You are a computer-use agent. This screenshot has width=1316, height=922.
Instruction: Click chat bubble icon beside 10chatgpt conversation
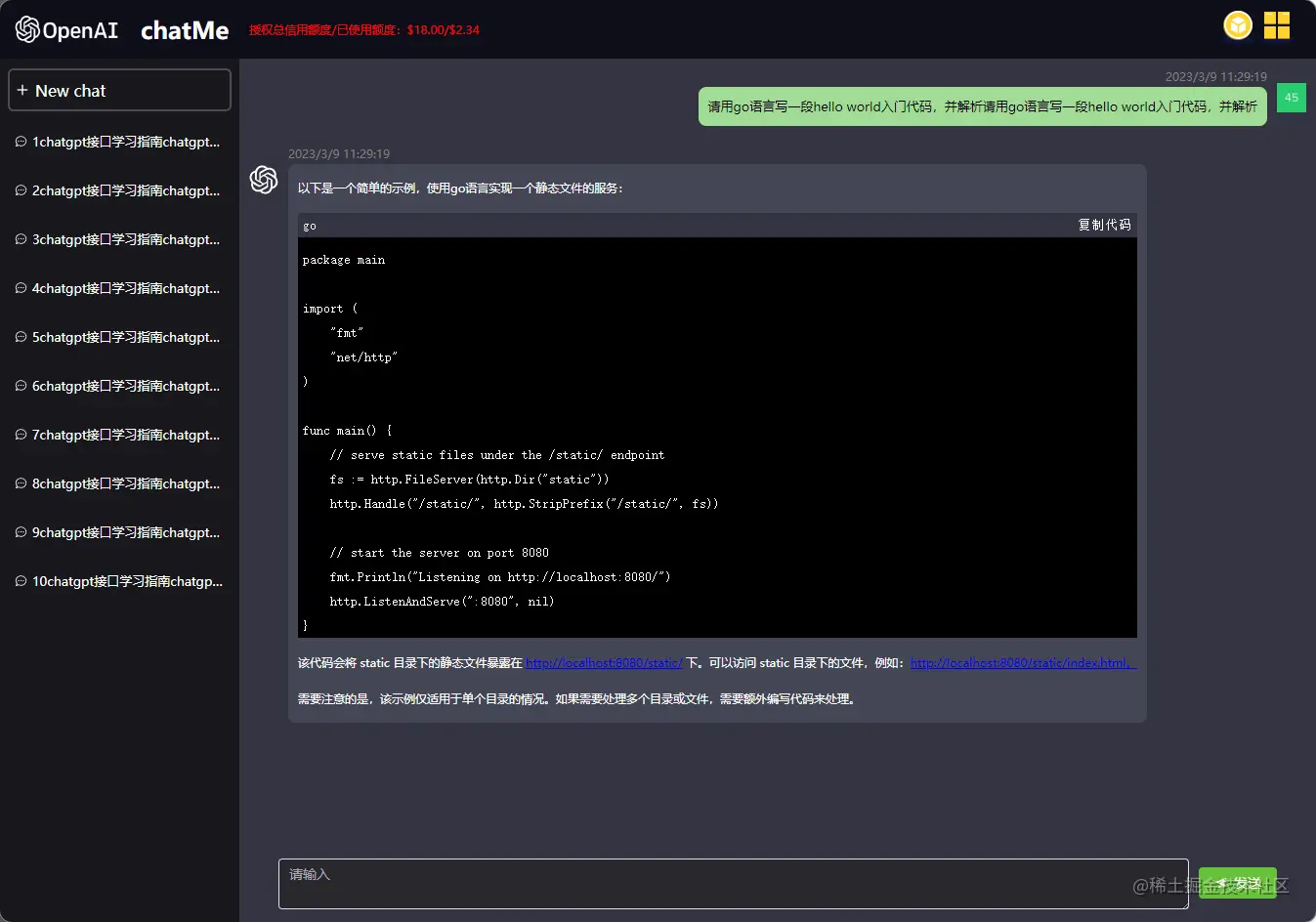(21, 581)
